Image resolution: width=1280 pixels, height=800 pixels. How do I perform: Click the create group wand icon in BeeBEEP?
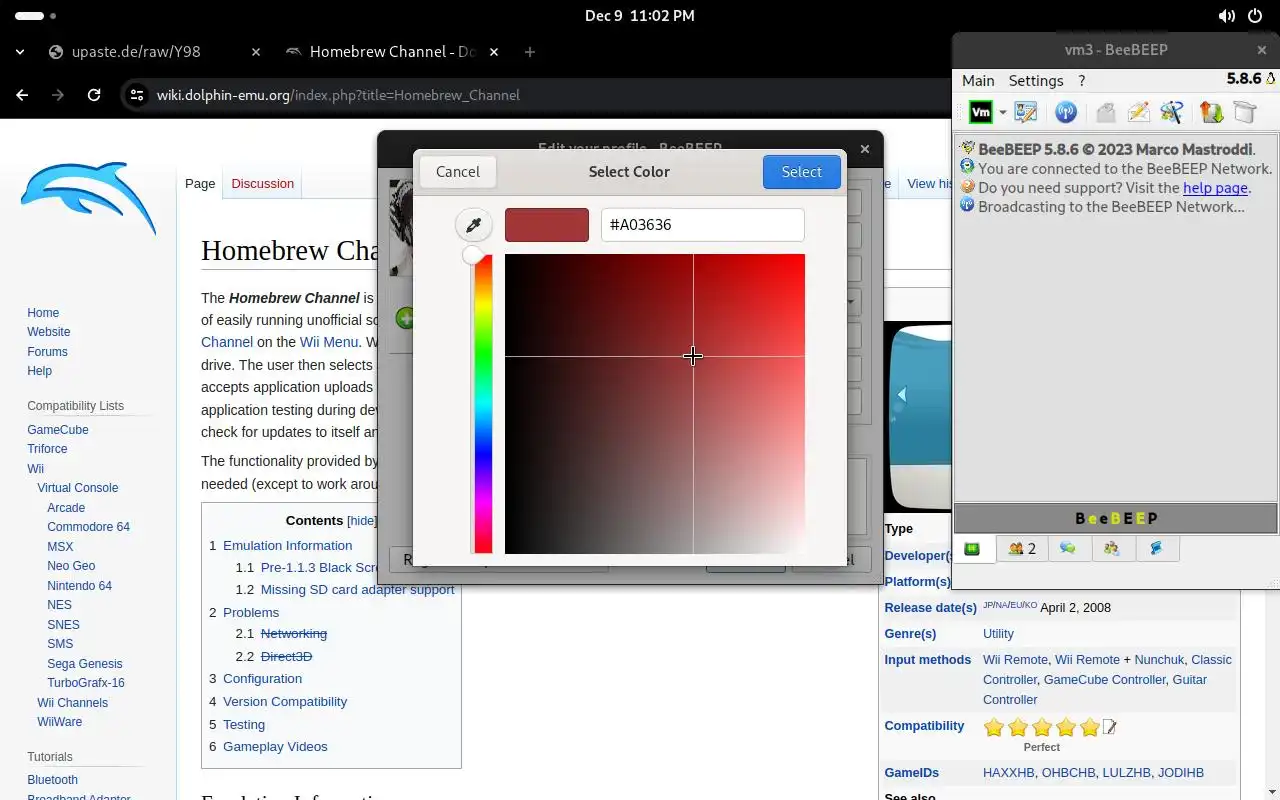[x=1171, y=112]
